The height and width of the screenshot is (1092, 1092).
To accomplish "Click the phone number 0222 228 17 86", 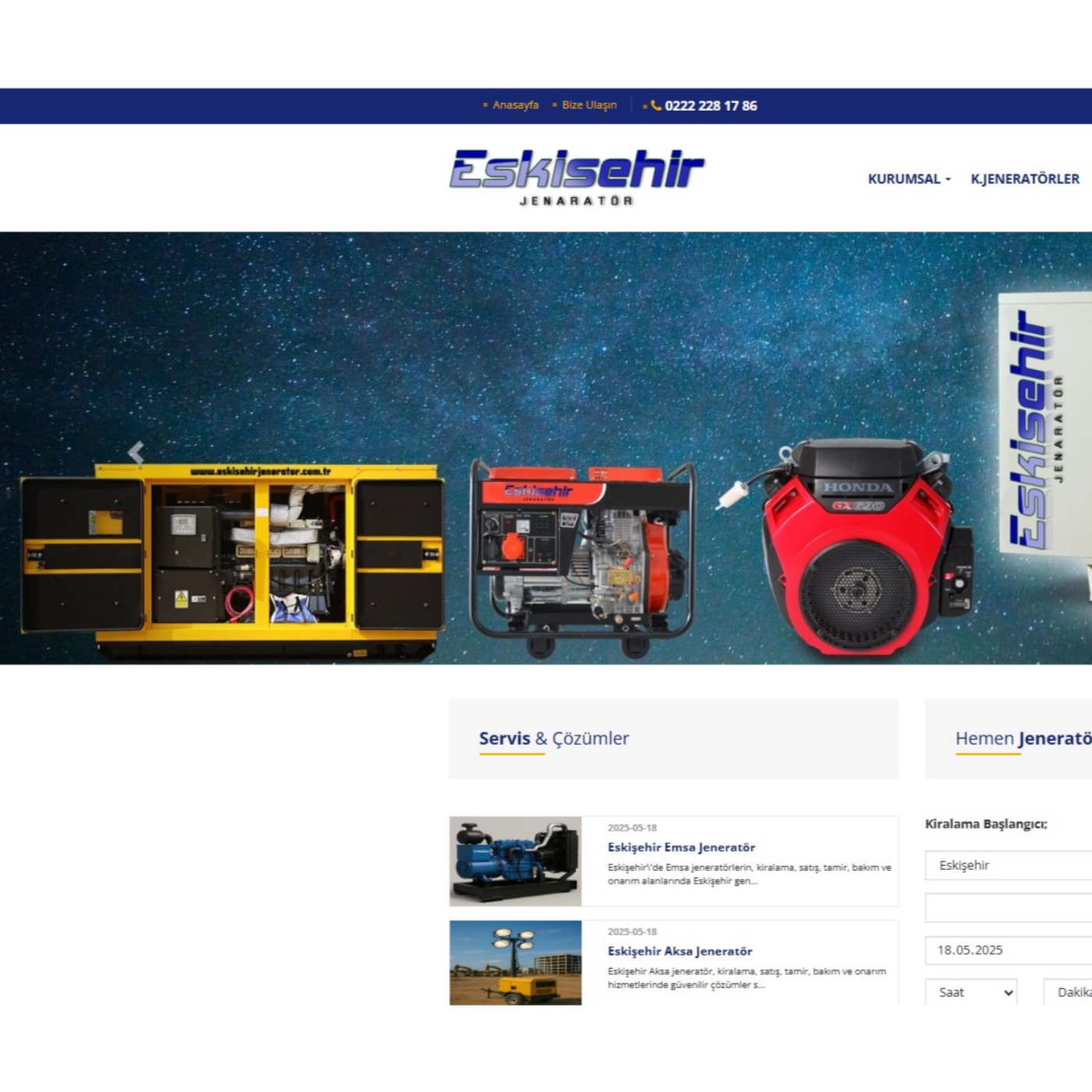I will (711, 105).
